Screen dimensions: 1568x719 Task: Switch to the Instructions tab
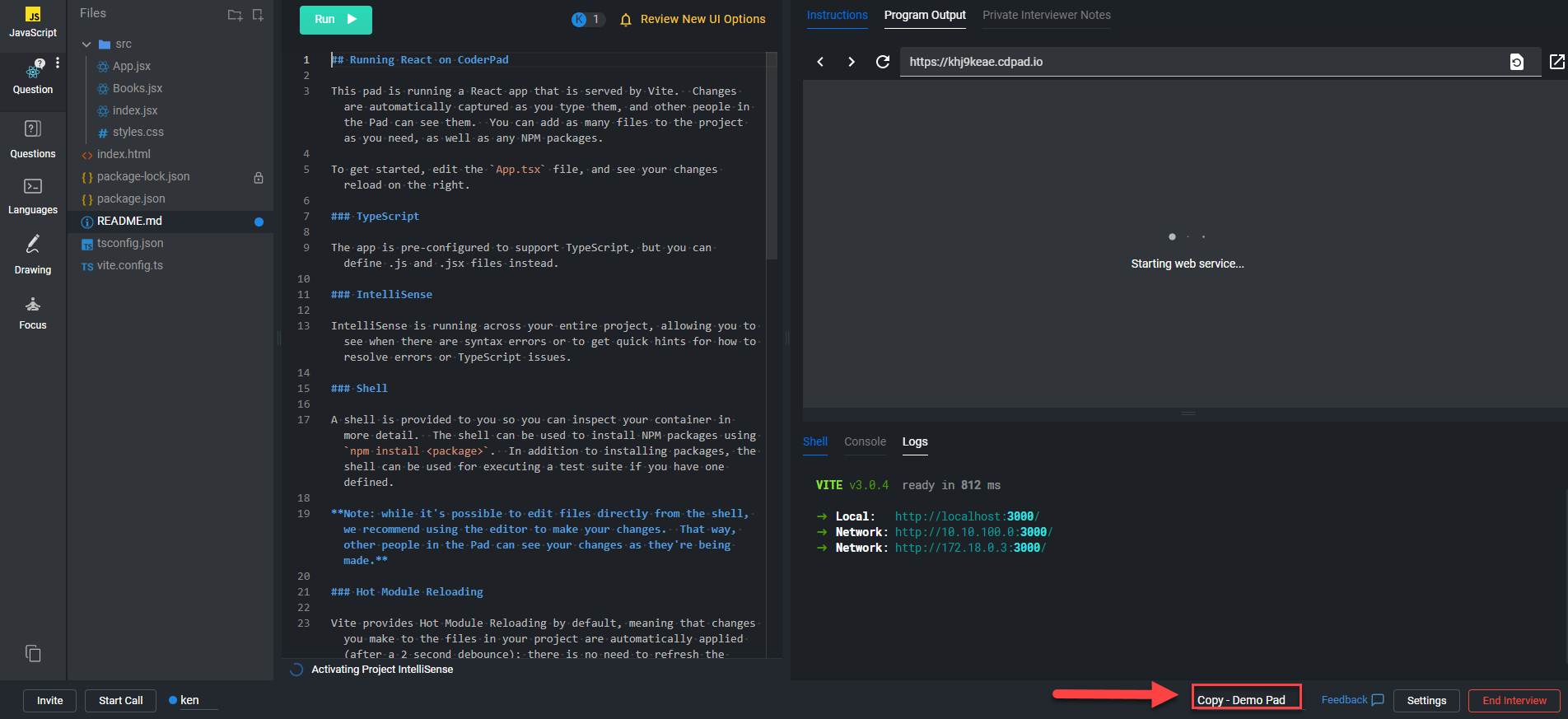[837, 15]
